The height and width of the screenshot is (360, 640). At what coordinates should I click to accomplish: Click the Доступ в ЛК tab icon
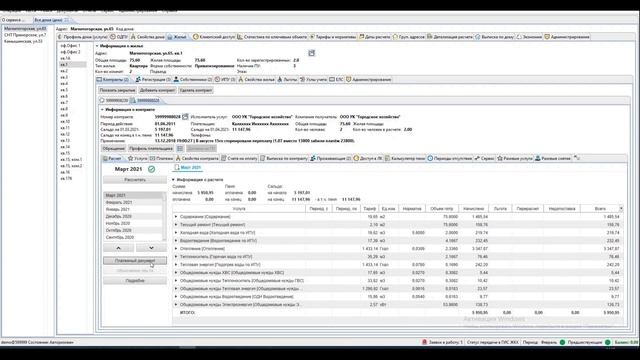point(356,158)
